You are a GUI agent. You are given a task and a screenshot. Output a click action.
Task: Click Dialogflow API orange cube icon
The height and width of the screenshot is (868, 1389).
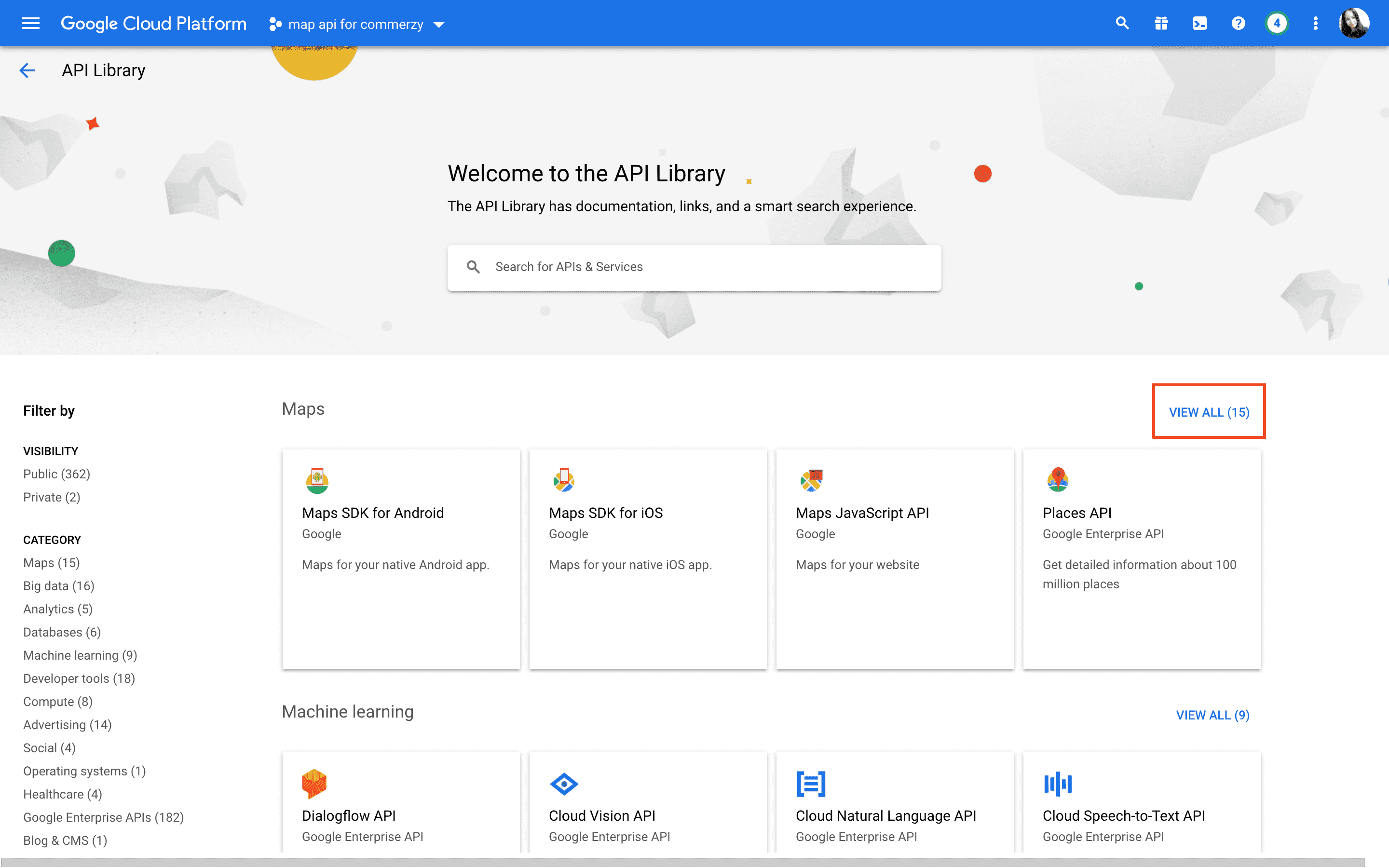tap(314, 784)
